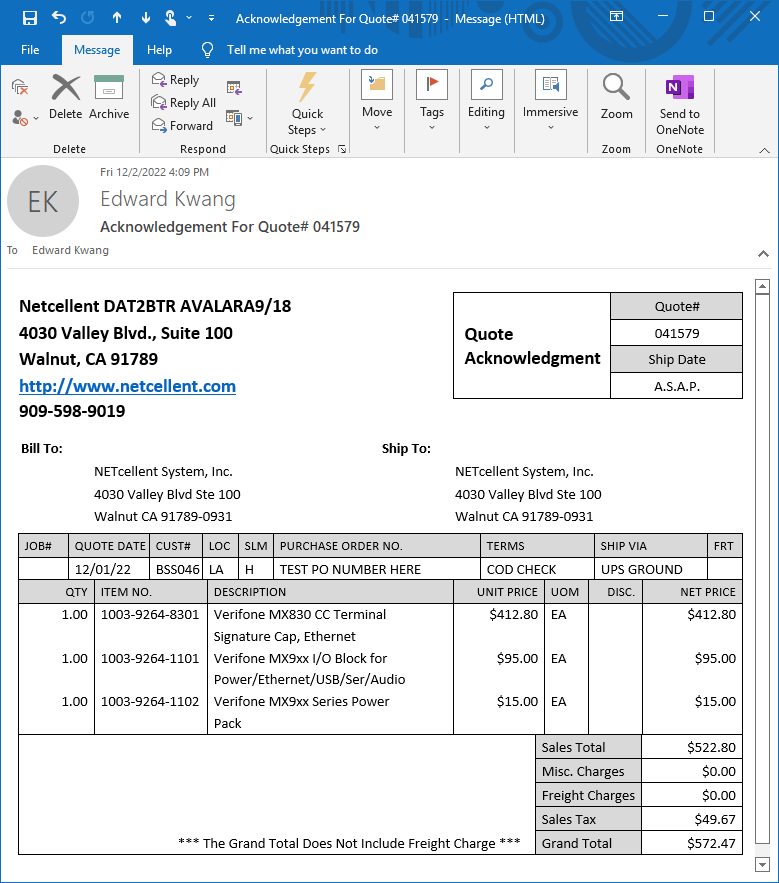Click the message subject line
Image resolution: width=779 pixels, height=883 pixels.
click(x=230, y=227)
